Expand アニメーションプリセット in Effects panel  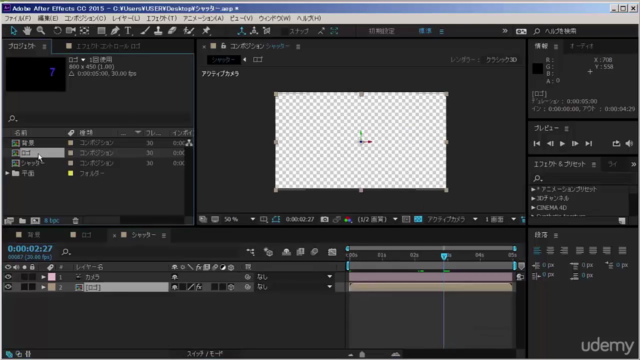[x=533, y=189]
